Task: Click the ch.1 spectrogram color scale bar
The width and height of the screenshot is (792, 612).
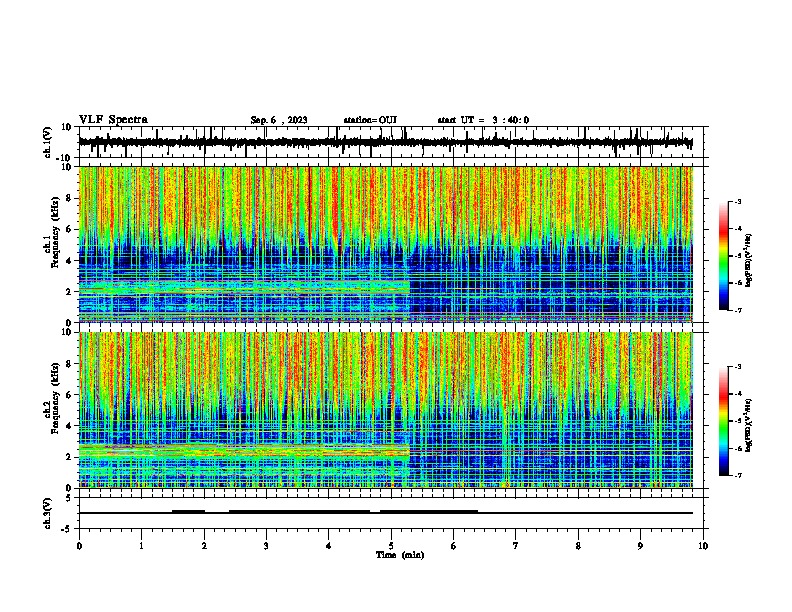Action: tap(724, 256)
